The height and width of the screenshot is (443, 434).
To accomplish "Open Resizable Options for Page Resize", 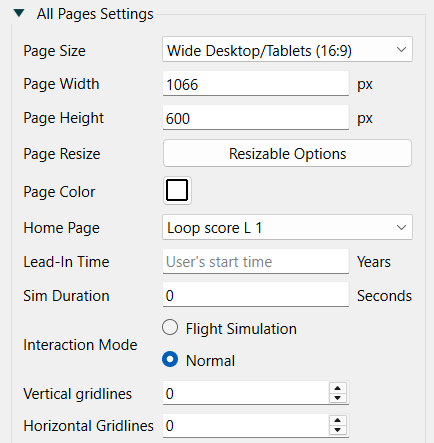I will (x=287, y=153).
